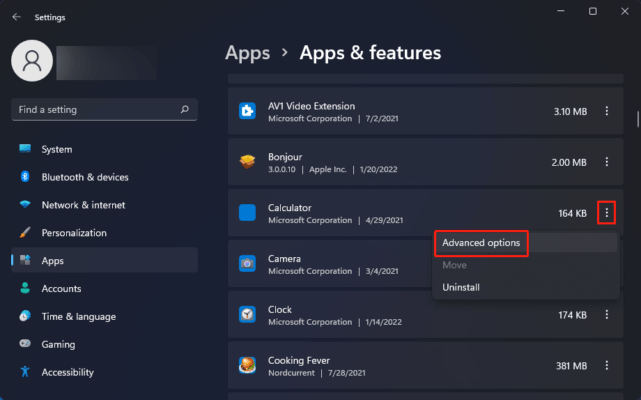Click the Accessibility figure icon
The image size is (641, 400).
[x=25, y=371]
